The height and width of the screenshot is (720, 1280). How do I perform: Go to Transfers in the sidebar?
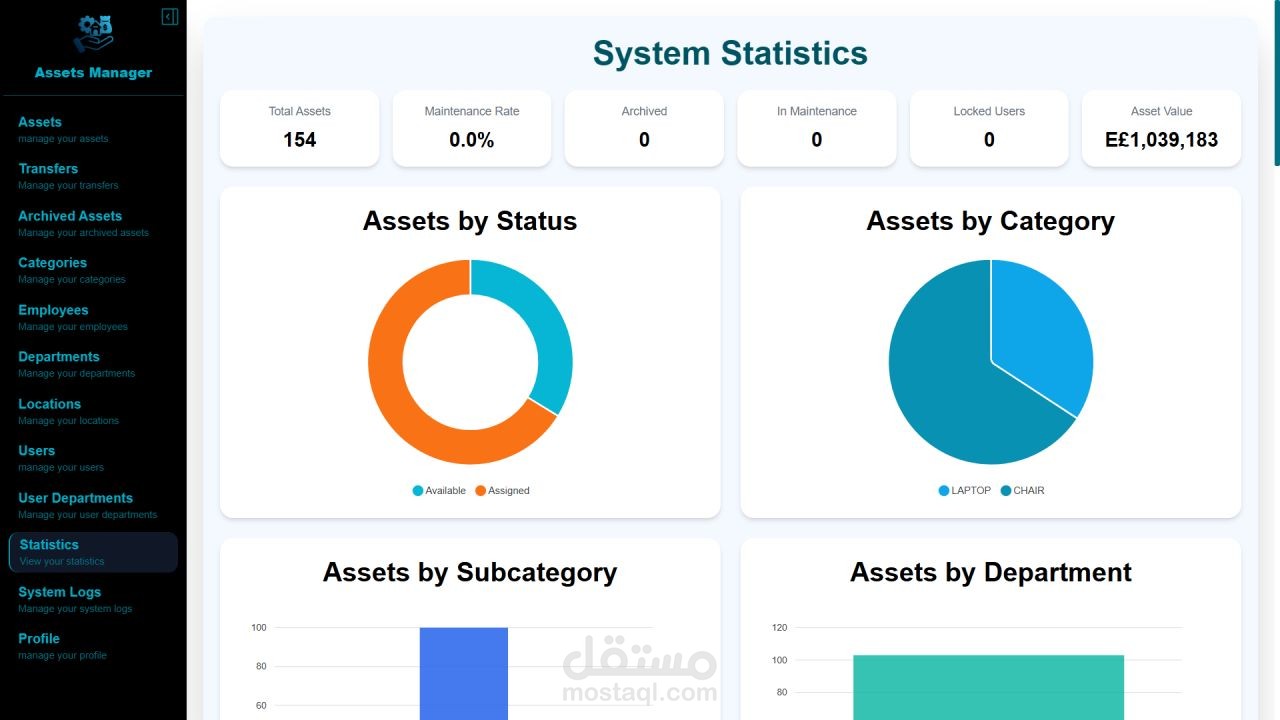[93, 176]
